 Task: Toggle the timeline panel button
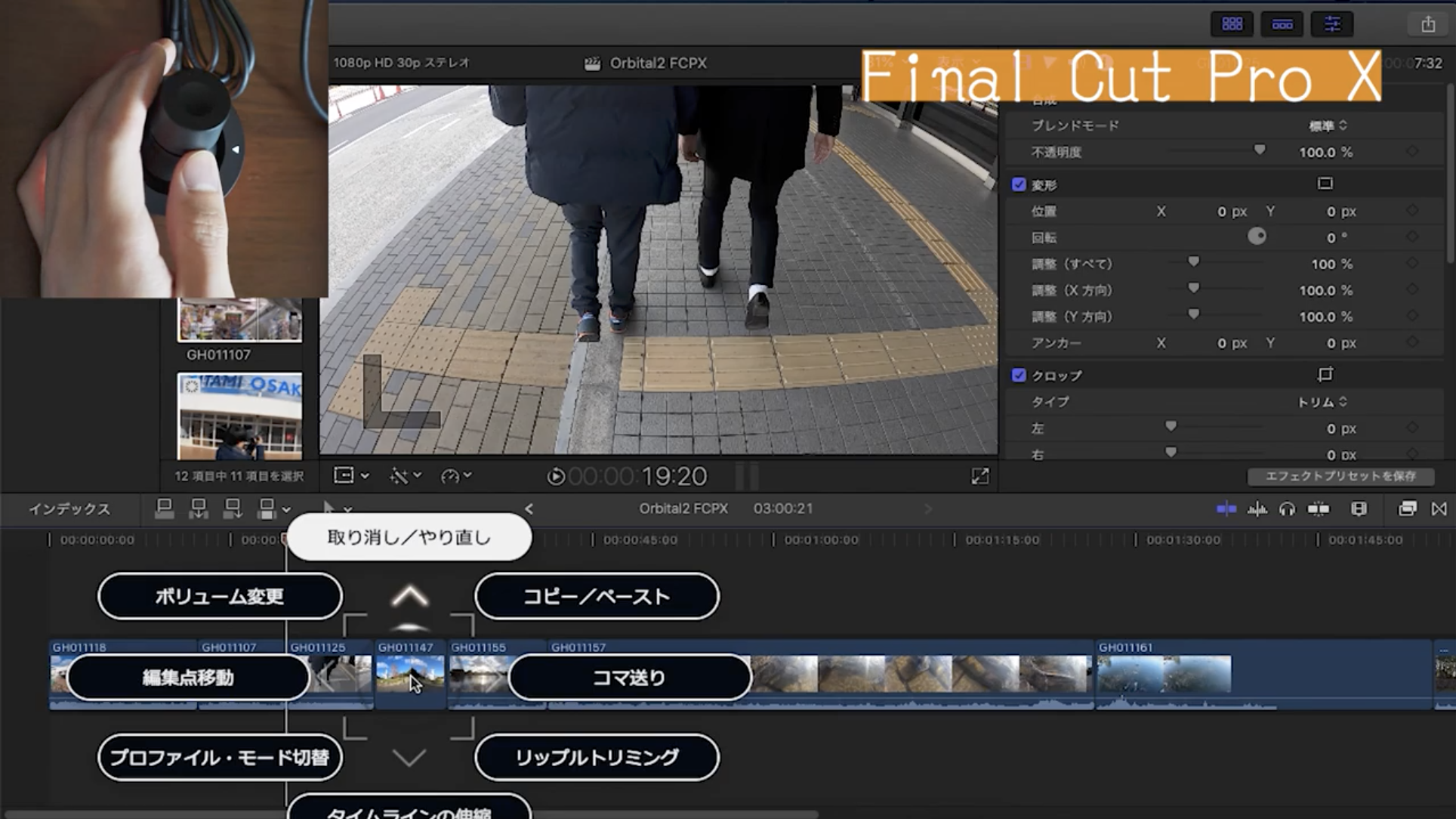point(1282,24)
